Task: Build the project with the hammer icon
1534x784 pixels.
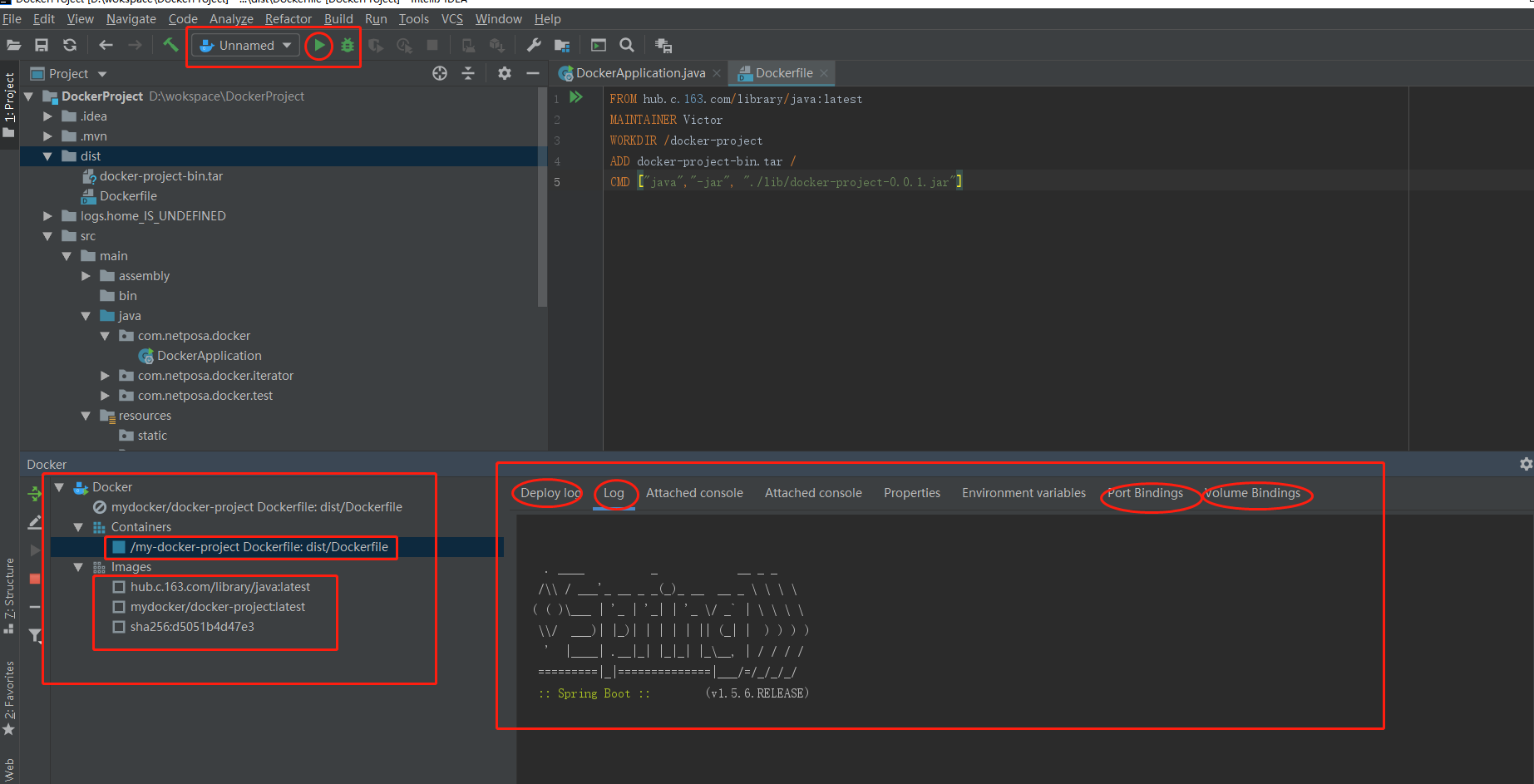Action: [170, 45]
